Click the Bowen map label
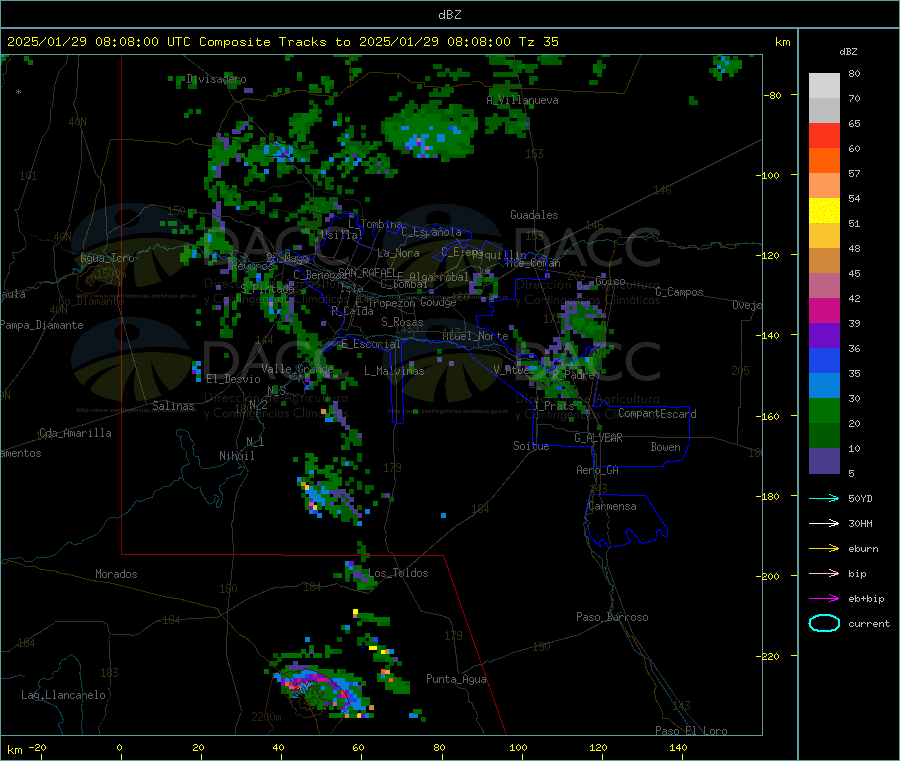The height and width of the screenshot is (761, 900). click(665, 447)
